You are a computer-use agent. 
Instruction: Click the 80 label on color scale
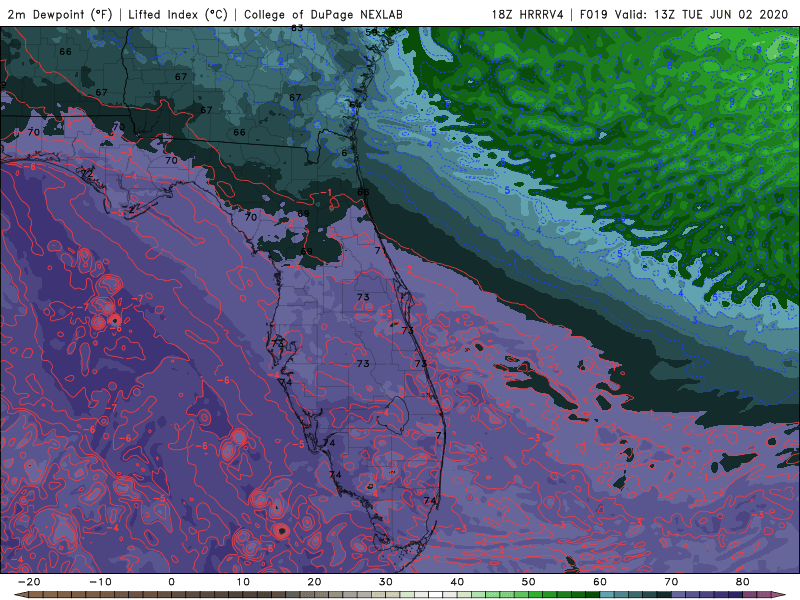[x=743, y=582]
